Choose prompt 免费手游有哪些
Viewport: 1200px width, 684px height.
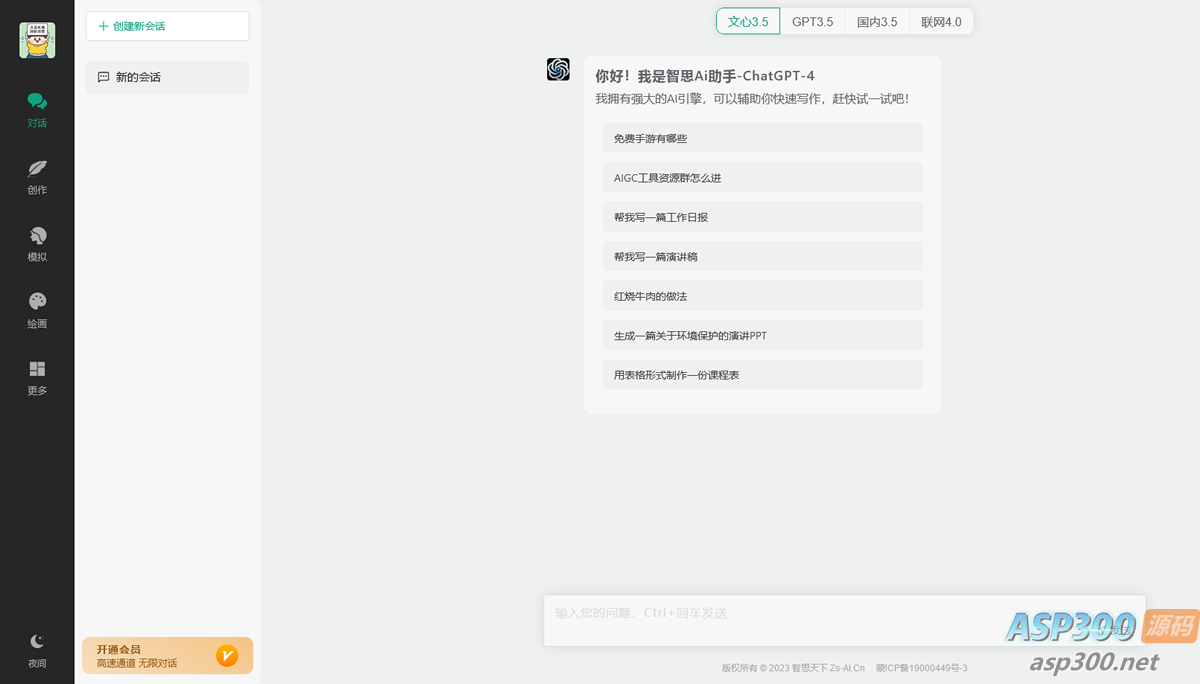[x=762, y=138]
